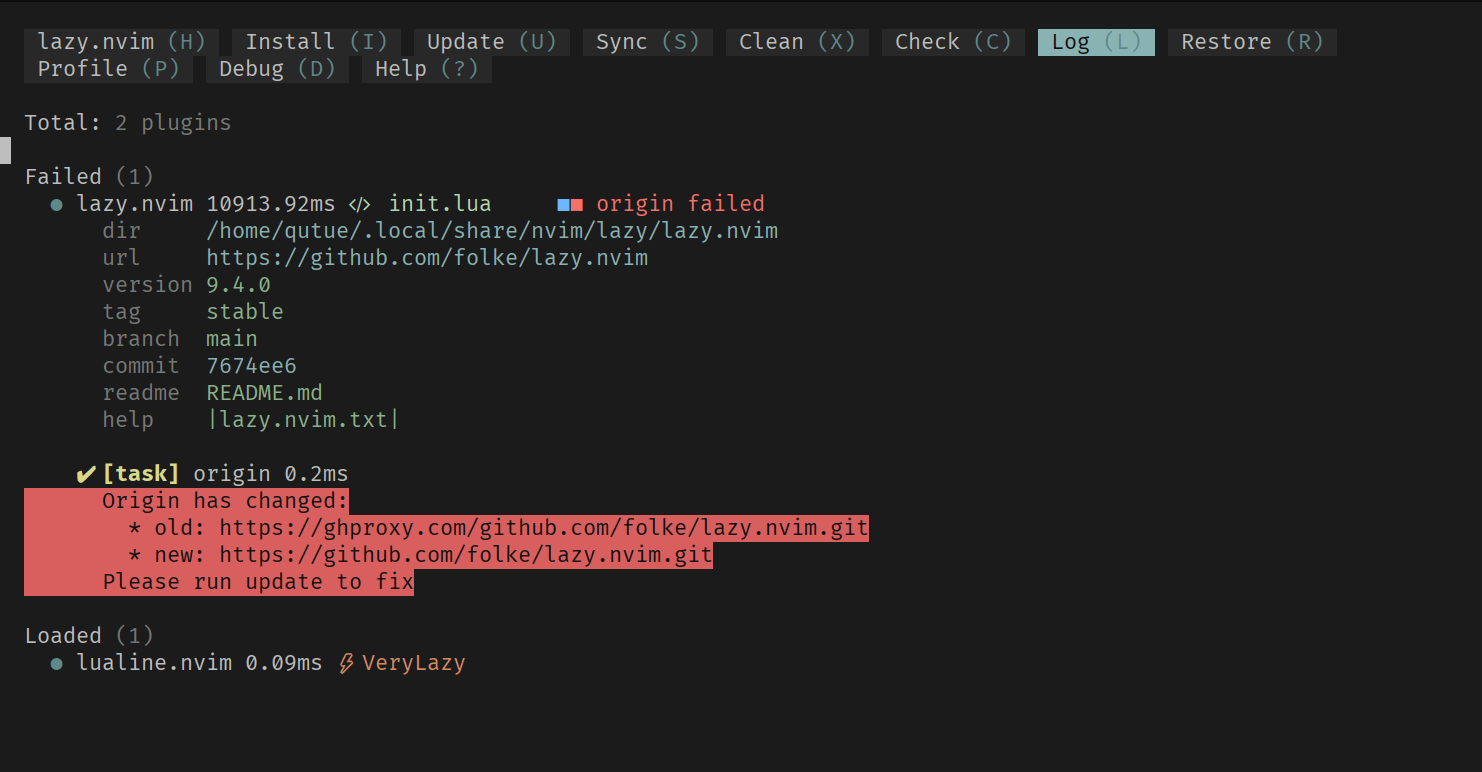The height and width of the screenshot is (772, 1482).
Task: Expand the lualine.nvim plugin entry
Action: coord(154,663)
